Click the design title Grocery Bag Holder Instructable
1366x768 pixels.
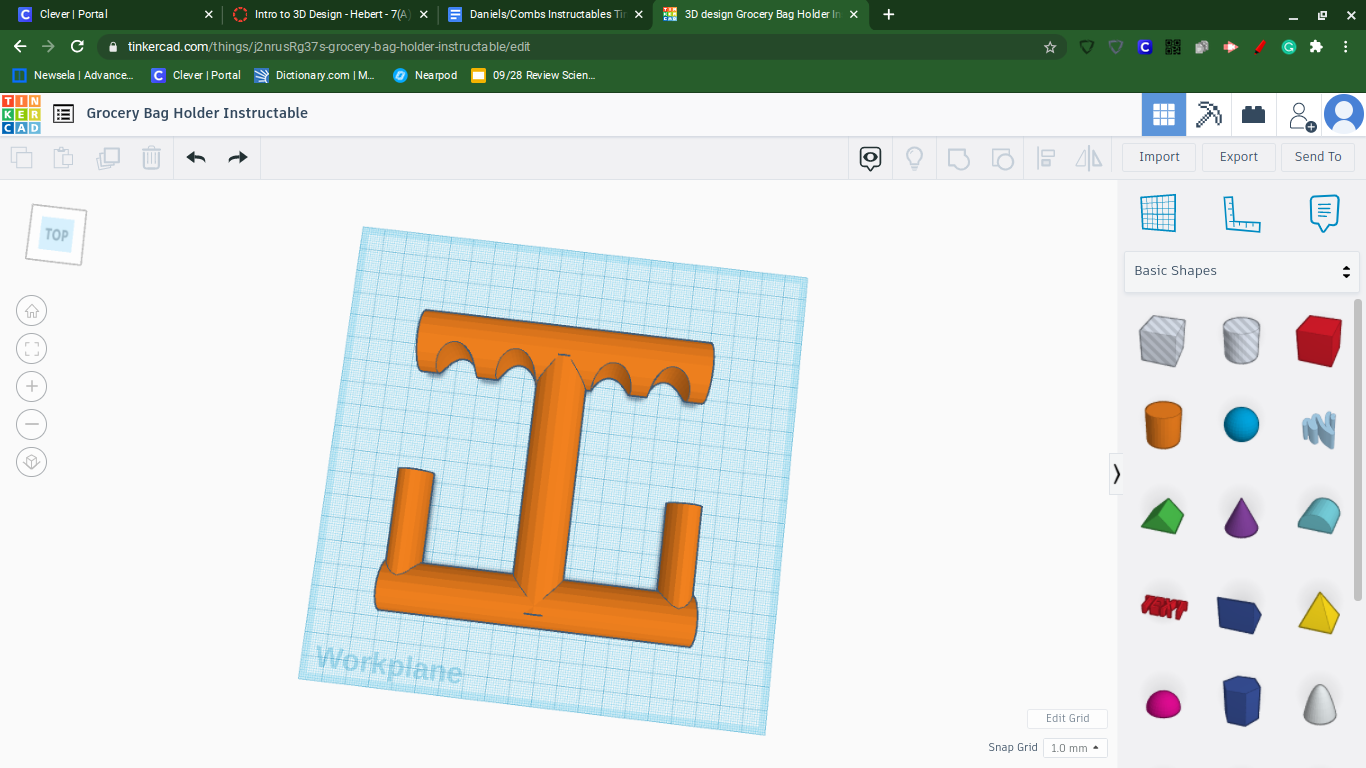click(197, 114)
